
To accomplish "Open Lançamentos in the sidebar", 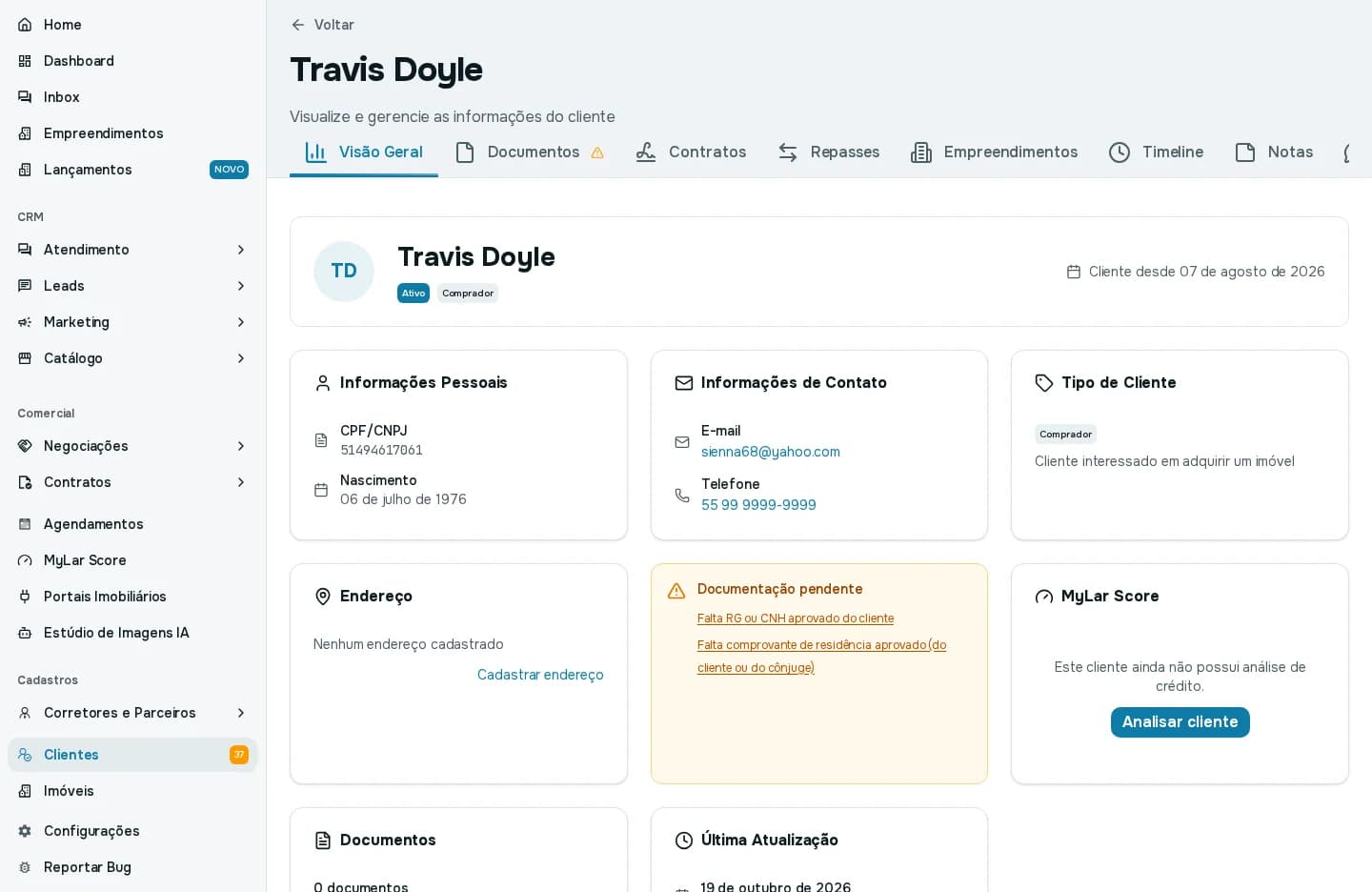I will [x=132, y=170].
